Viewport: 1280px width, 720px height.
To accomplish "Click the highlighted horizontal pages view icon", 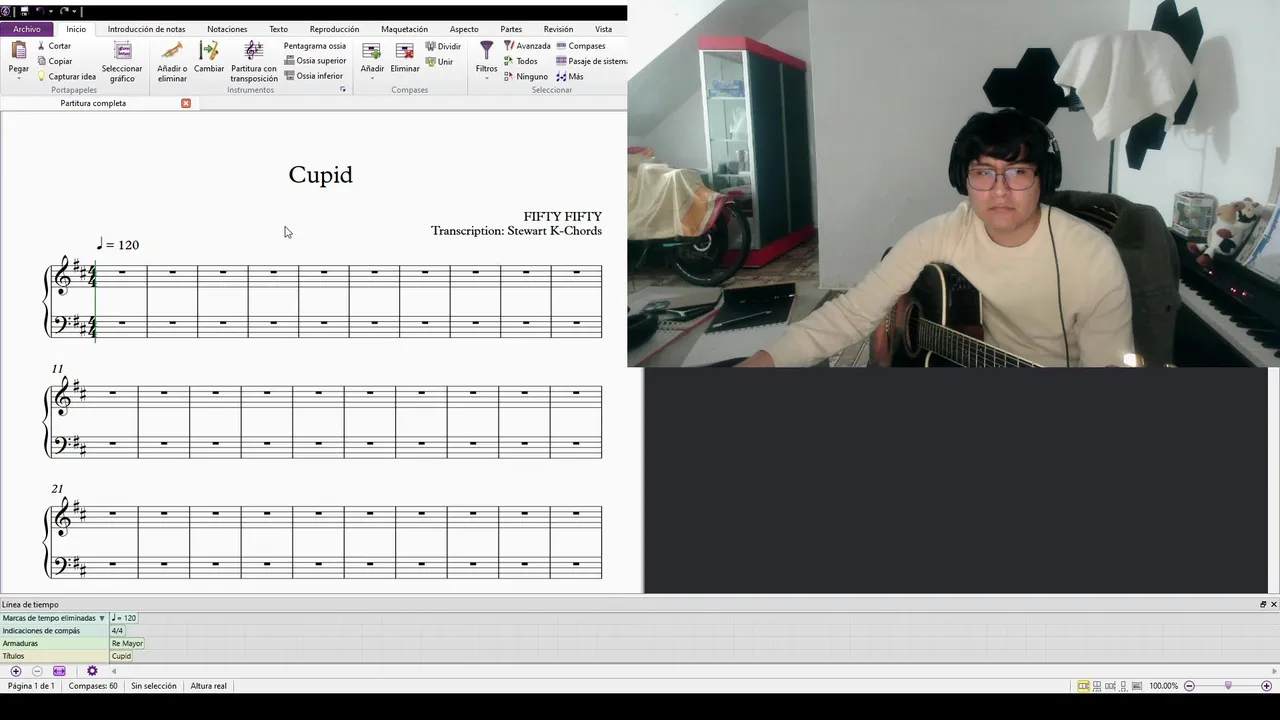I will (1083, 686).
